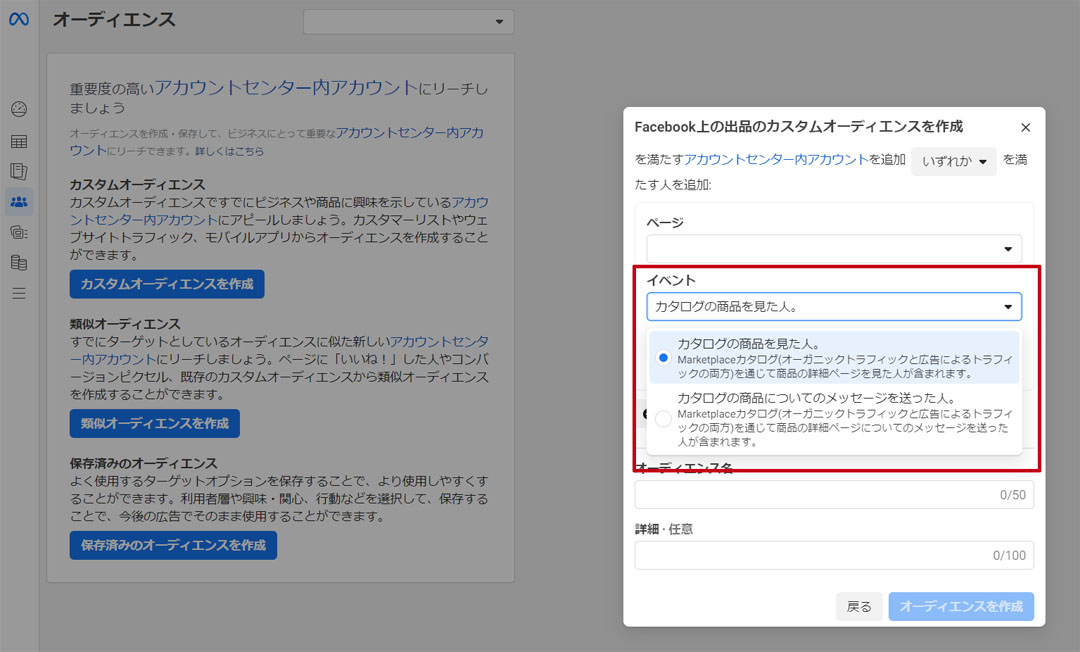Click the ads reporting documents icon

tap(19, 172)
